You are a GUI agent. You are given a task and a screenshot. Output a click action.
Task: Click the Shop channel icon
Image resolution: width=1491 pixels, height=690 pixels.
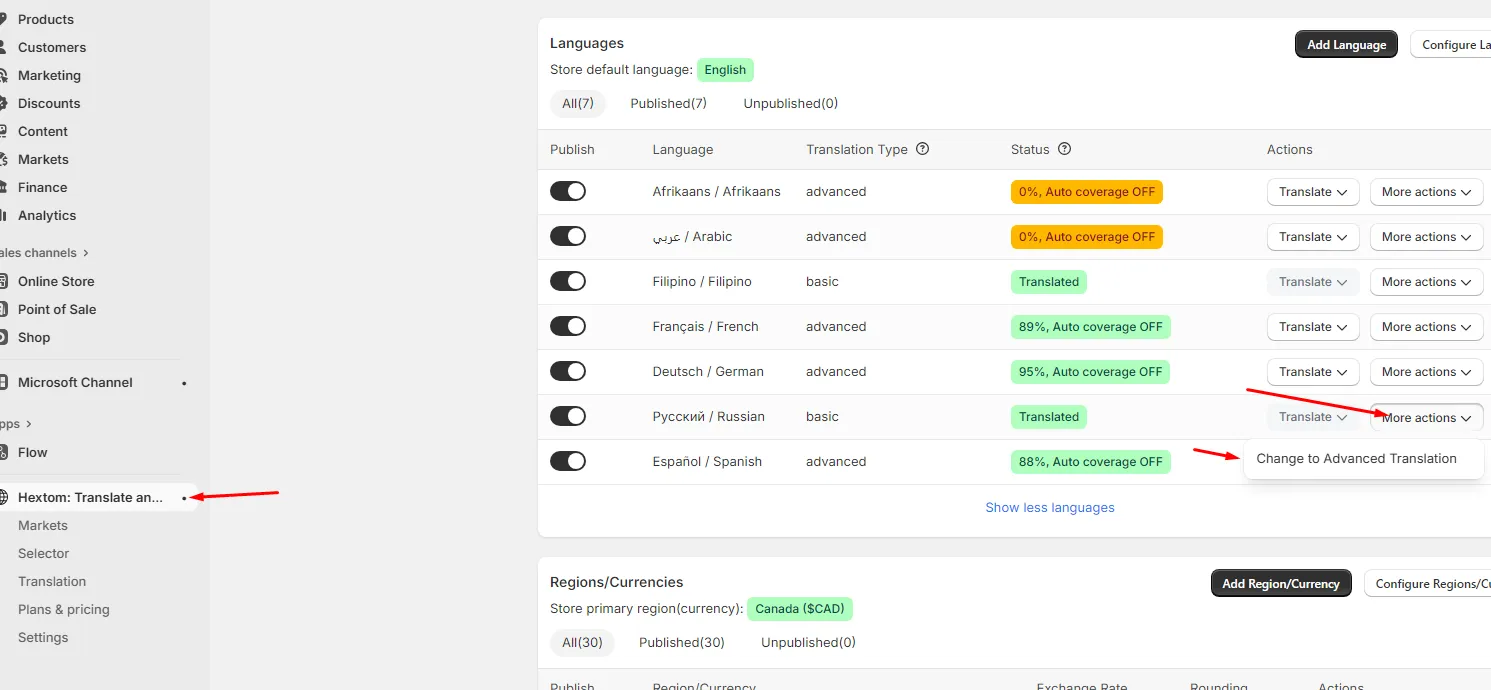3,337
